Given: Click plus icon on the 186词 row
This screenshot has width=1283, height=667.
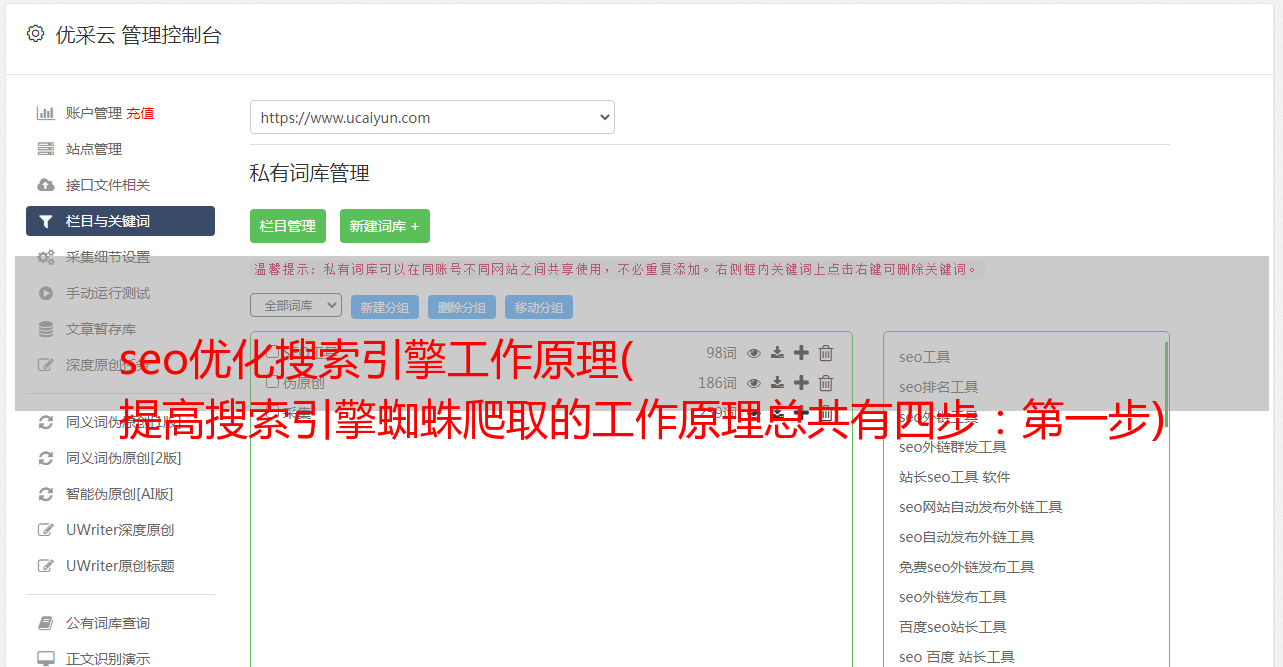Looking at the screenshot, I should pyautogui.click(x=801, y=383).
